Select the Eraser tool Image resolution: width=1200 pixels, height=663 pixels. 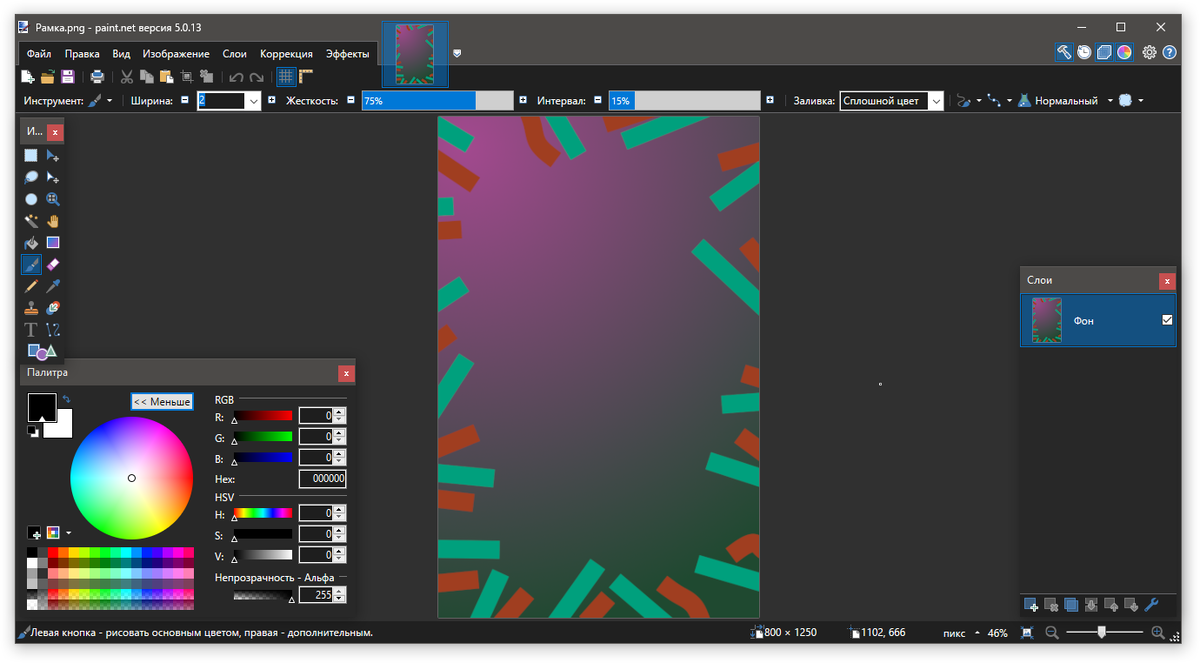click(x=53, y=264)
